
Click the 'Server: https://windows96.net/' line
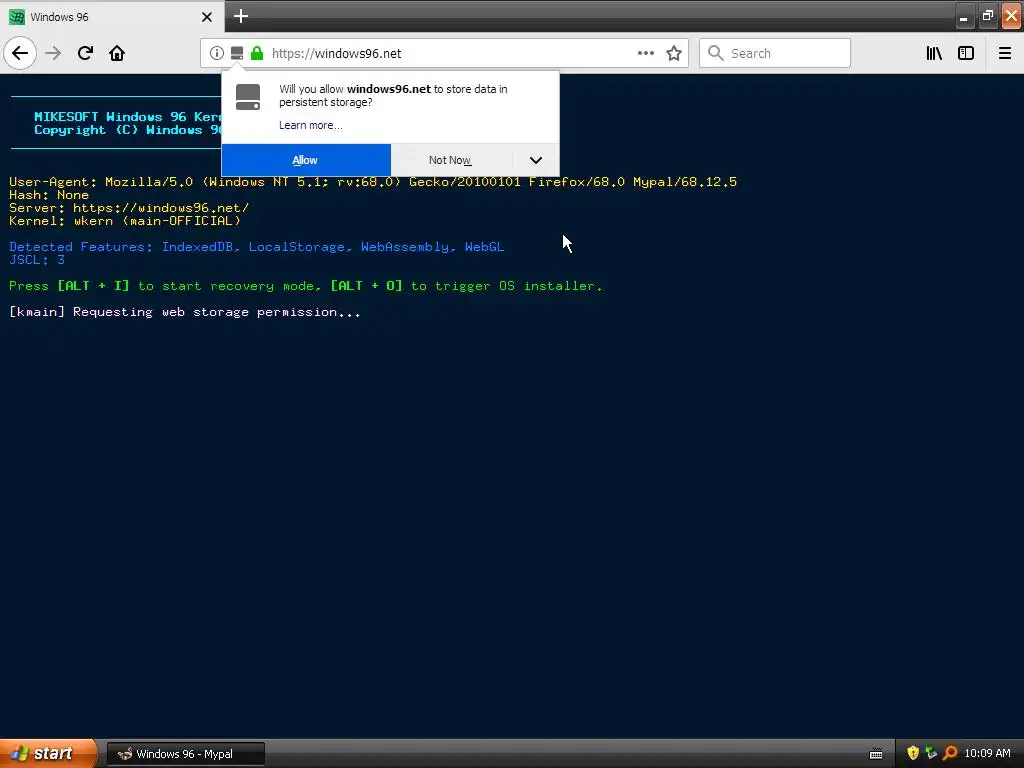(x=129, y=208)
